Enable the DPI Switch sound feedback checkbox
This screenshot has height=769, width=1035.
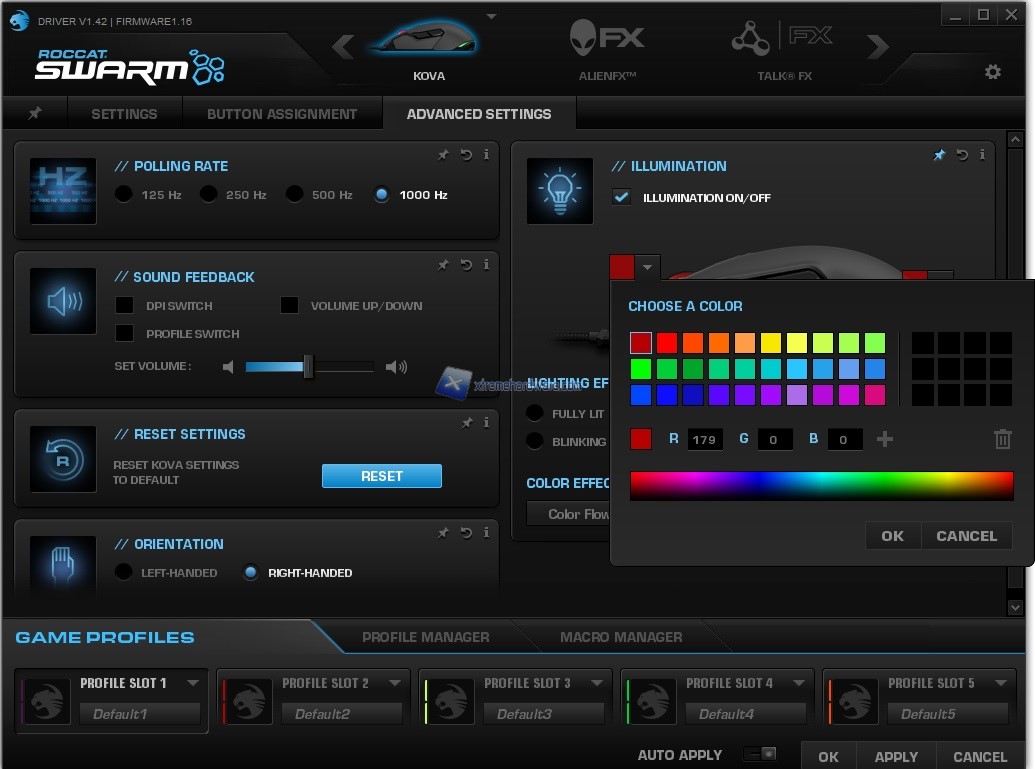pos(125,305)
